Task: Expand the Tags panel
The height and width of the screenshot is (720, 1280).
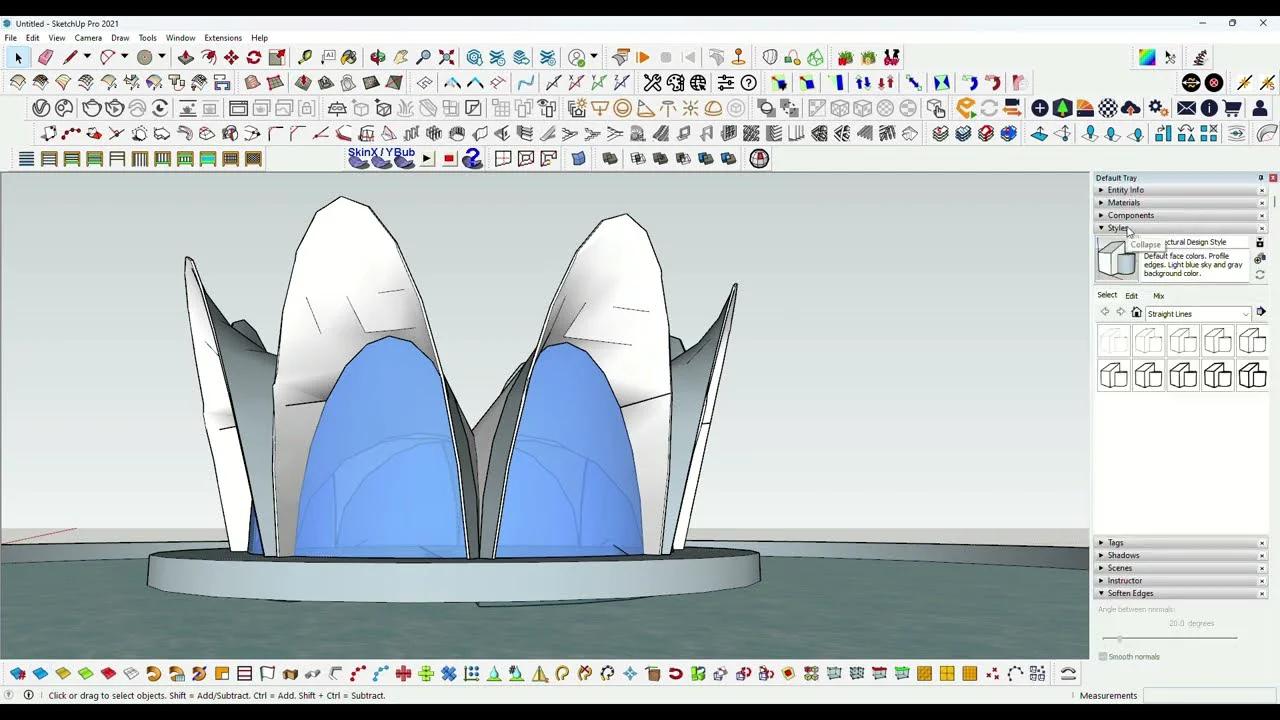Action: point(1116,542)
